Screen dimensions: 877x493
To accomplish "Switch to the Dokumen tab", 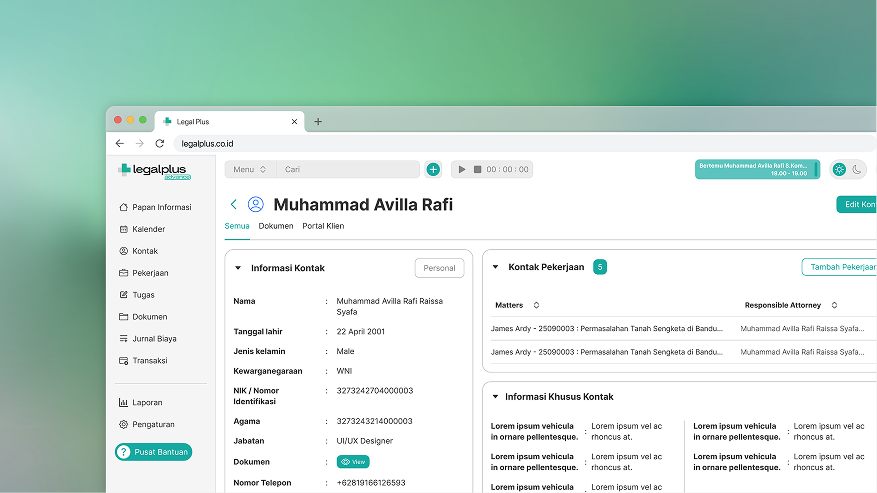I will point(276,226).
